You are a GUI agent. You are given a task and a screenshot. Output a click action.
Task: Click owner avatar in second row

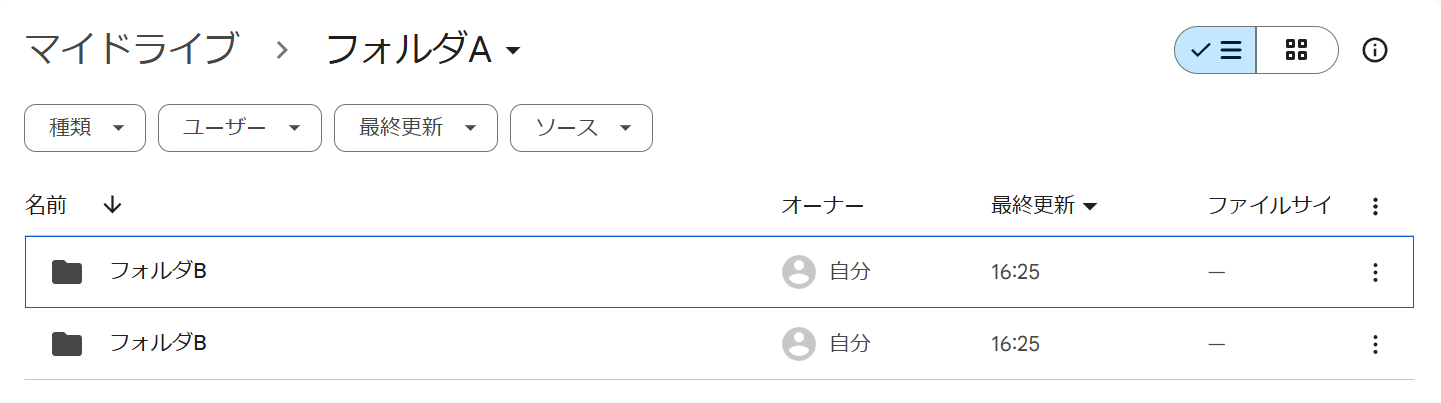point(798,344)
